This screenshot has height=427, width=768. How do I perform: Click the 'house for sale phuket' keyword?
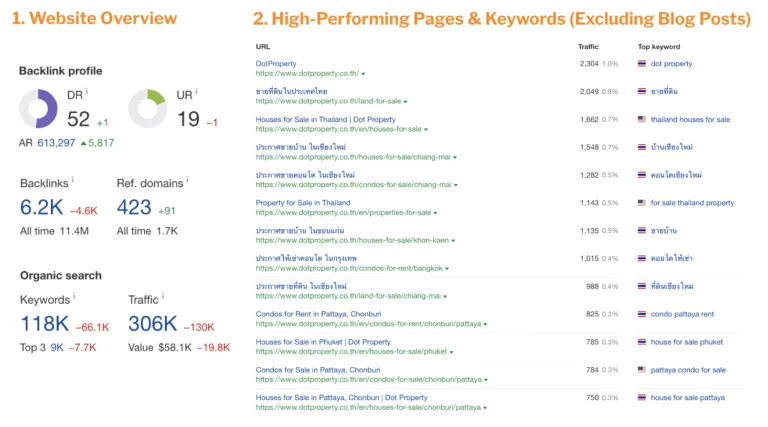(x=687, y=342)
